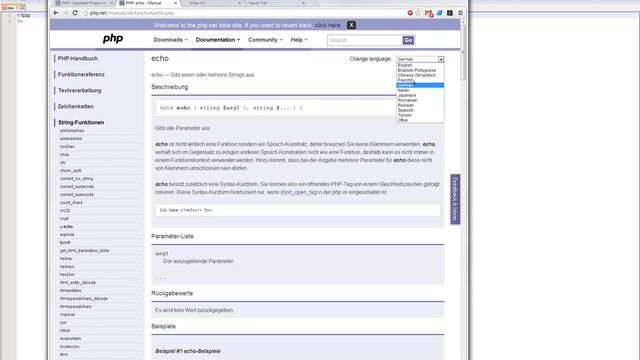
Task: Open the Chrome hamburger menu
Action: coord(460,13)
